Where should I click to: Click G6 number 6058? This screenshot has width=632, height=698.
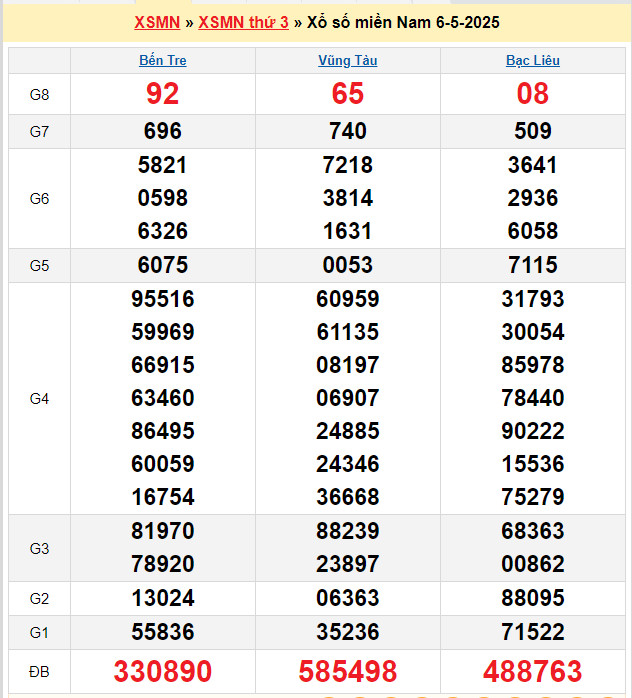pyautogui.click(x=533, y=231)
